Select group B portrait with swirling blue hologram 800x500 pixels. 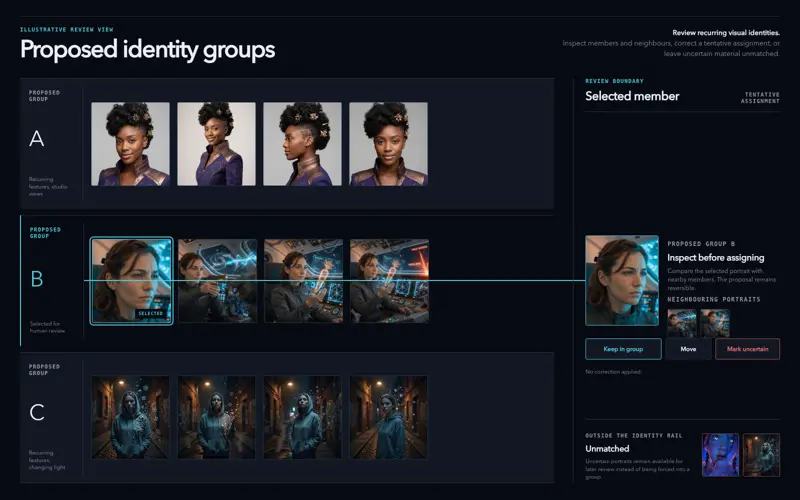coord(218,281)
